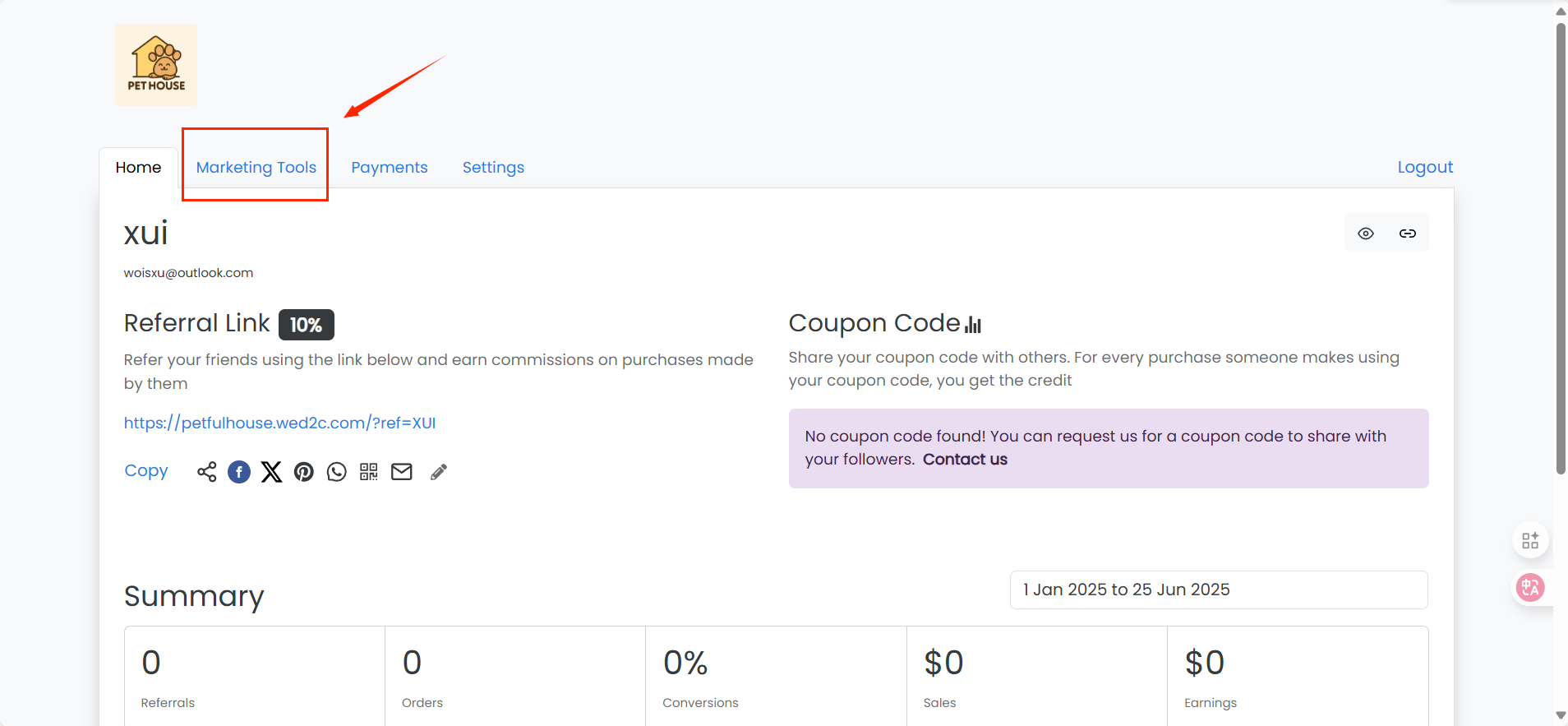
Task: Click Contact us in coupon notice
Action: [x=965, y=460]
